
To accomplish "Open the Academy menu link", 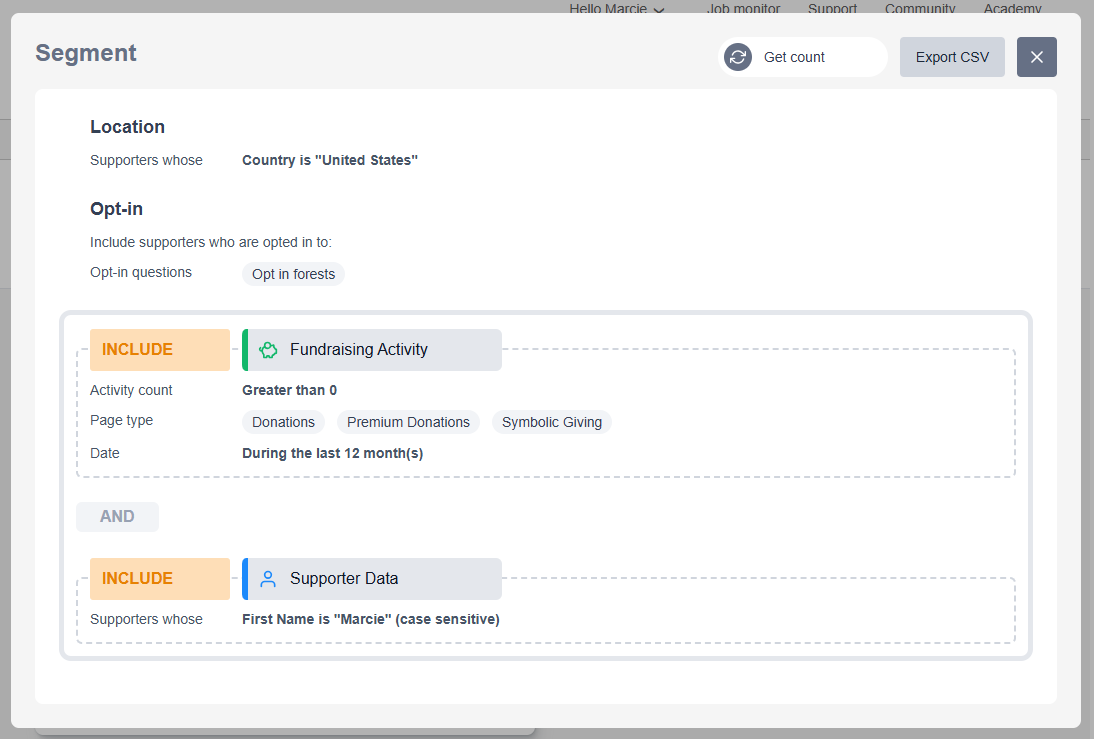I will (1012, 9).
